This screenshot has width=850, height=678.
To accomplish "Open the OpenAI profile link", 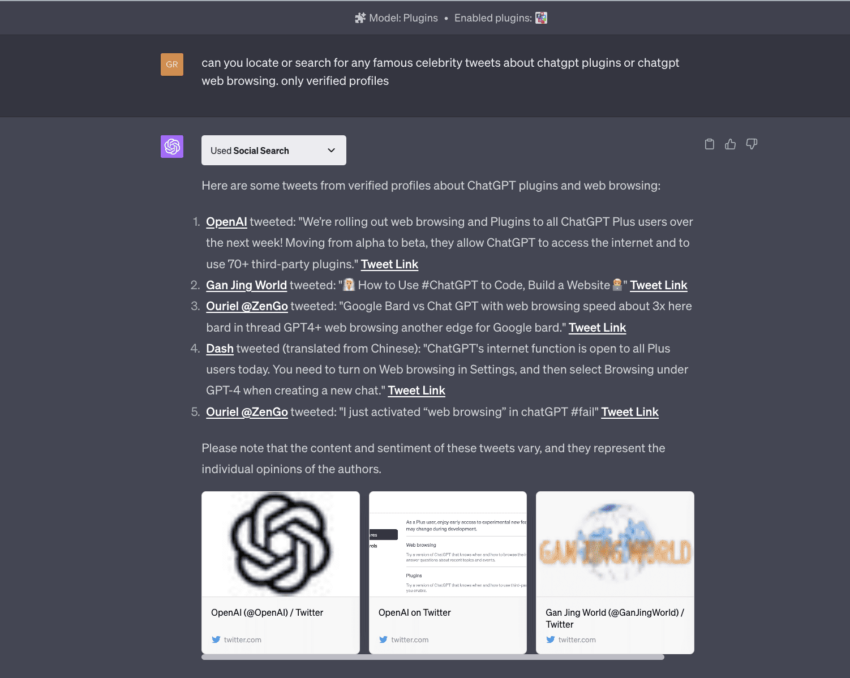I will [226, 222].
